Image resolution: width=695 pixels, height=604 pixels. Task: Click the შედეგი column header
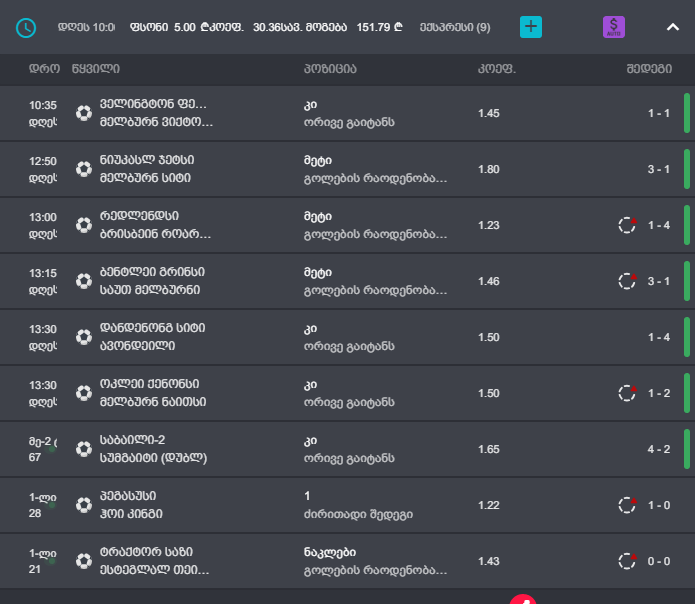pos(649,69)
